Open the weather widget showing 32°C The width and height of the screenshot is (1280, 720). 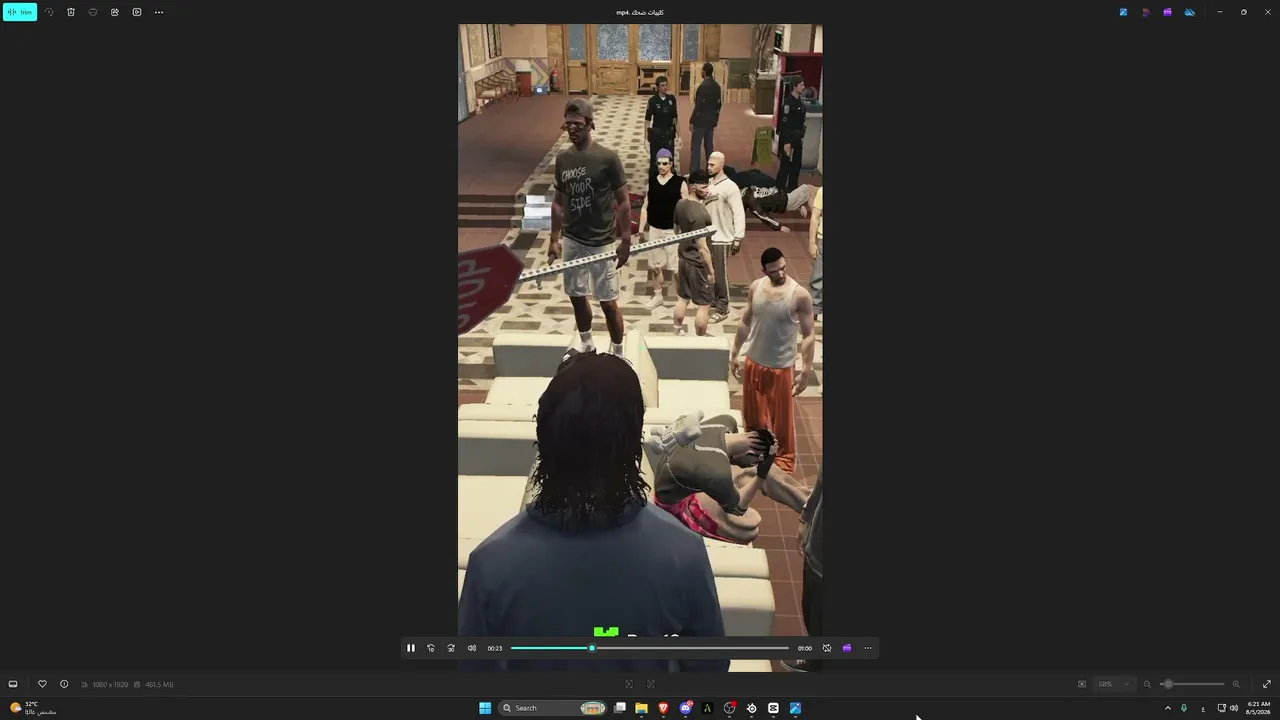tap(32, 708)
